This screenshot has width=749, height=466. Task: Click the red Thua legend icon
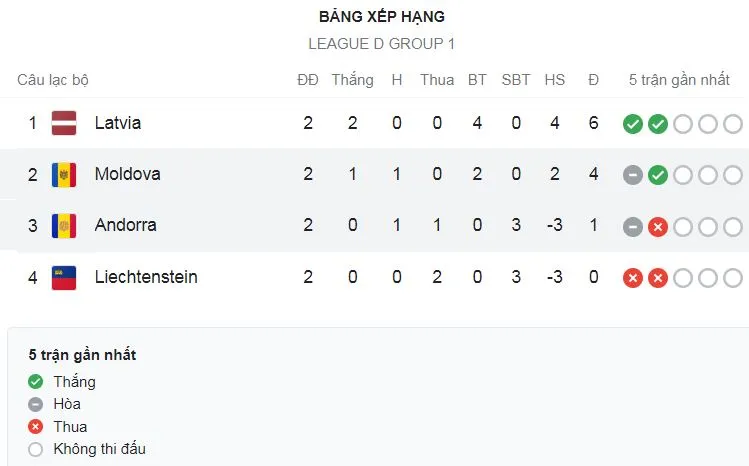click(x=36, y=427)
